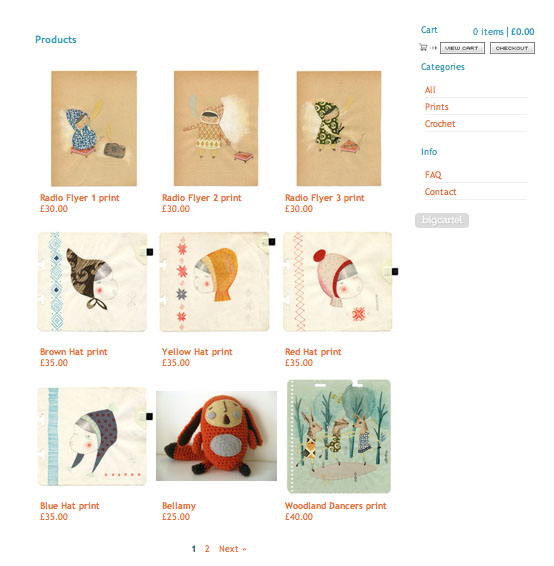Go to page 2 of products
This screenshot has height=566, width=554.
click(x=207, y=549)
